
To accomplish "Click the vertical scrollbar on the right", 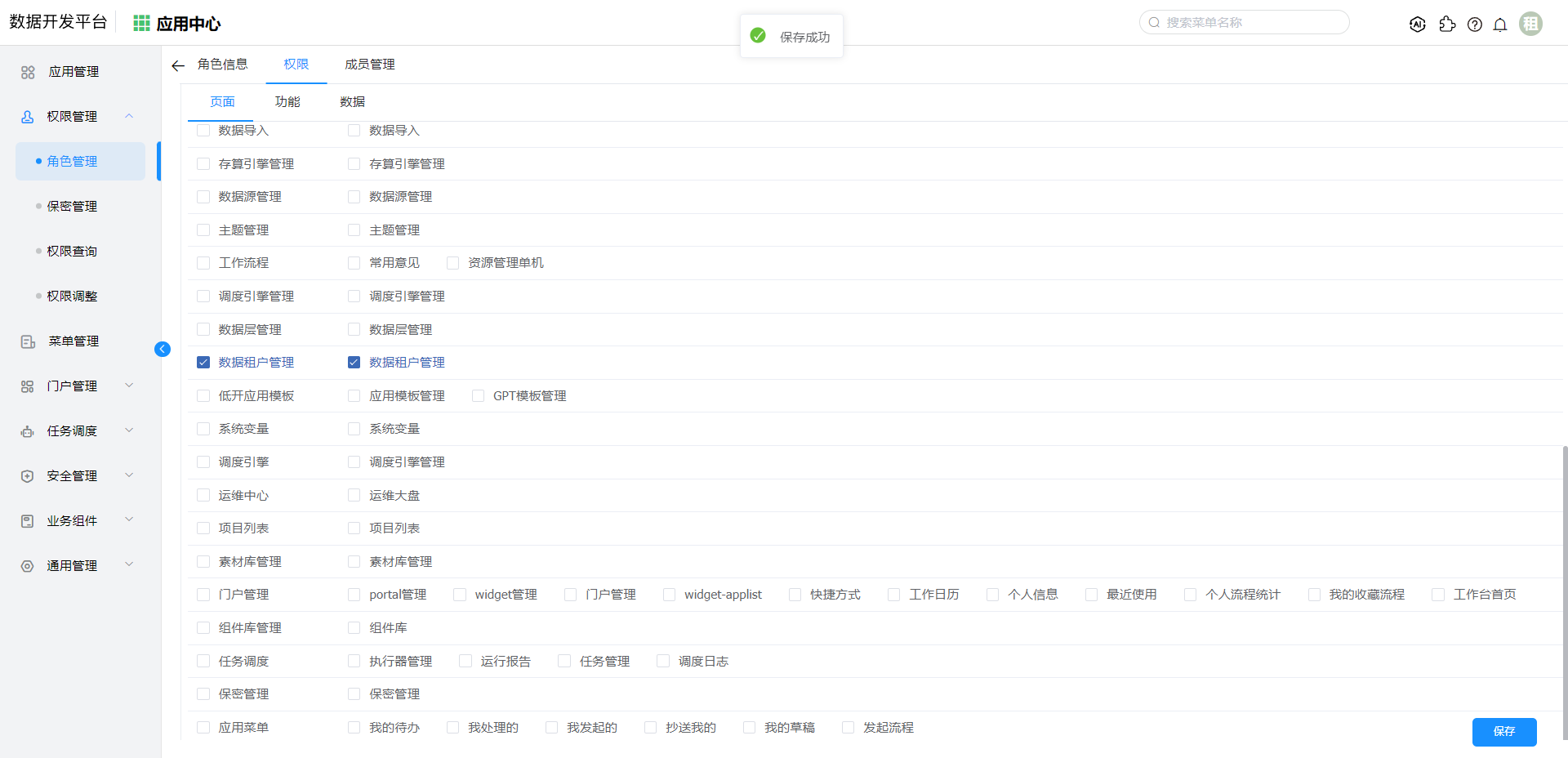I will click(1564, 588).
